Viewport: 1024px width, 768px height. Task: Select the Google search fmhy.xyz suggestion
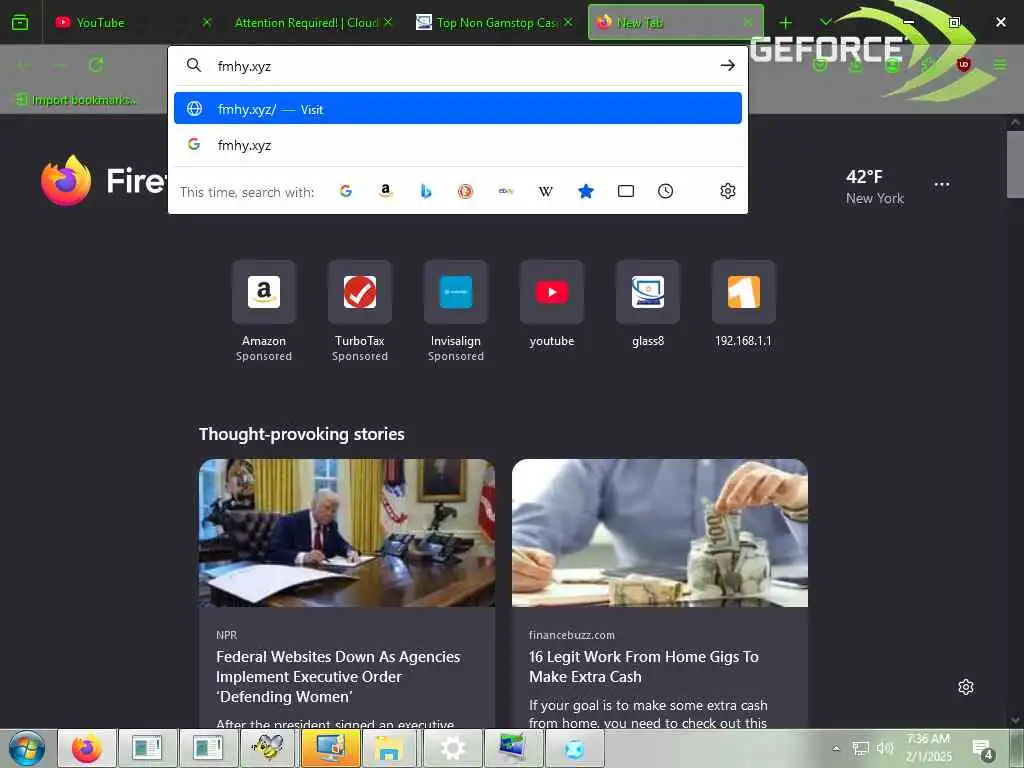coord(457,144)
